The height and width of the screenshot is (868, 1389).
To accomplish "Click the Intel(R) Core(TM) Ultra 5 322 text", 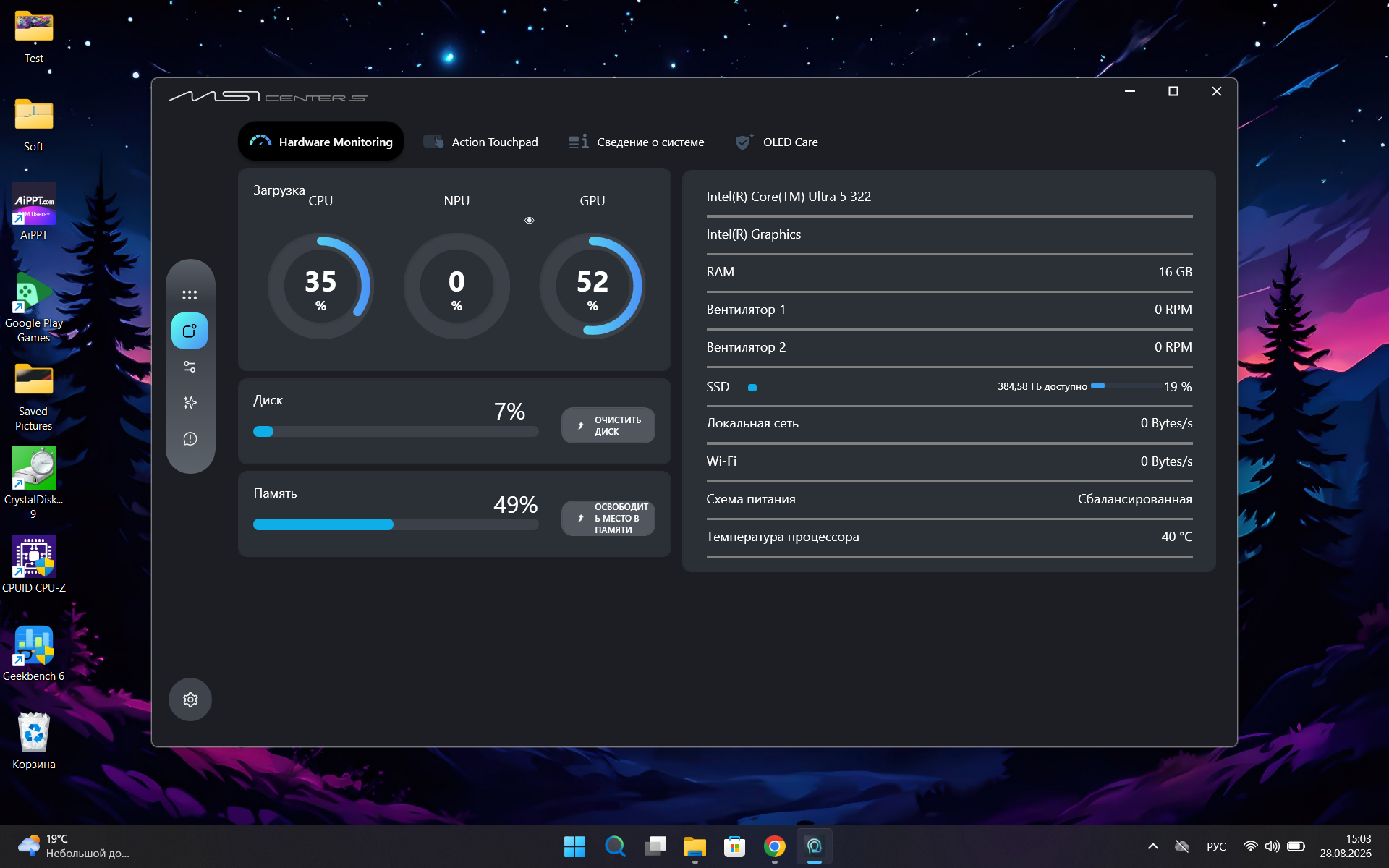I will pyautogui.click(x=789, y=197).
